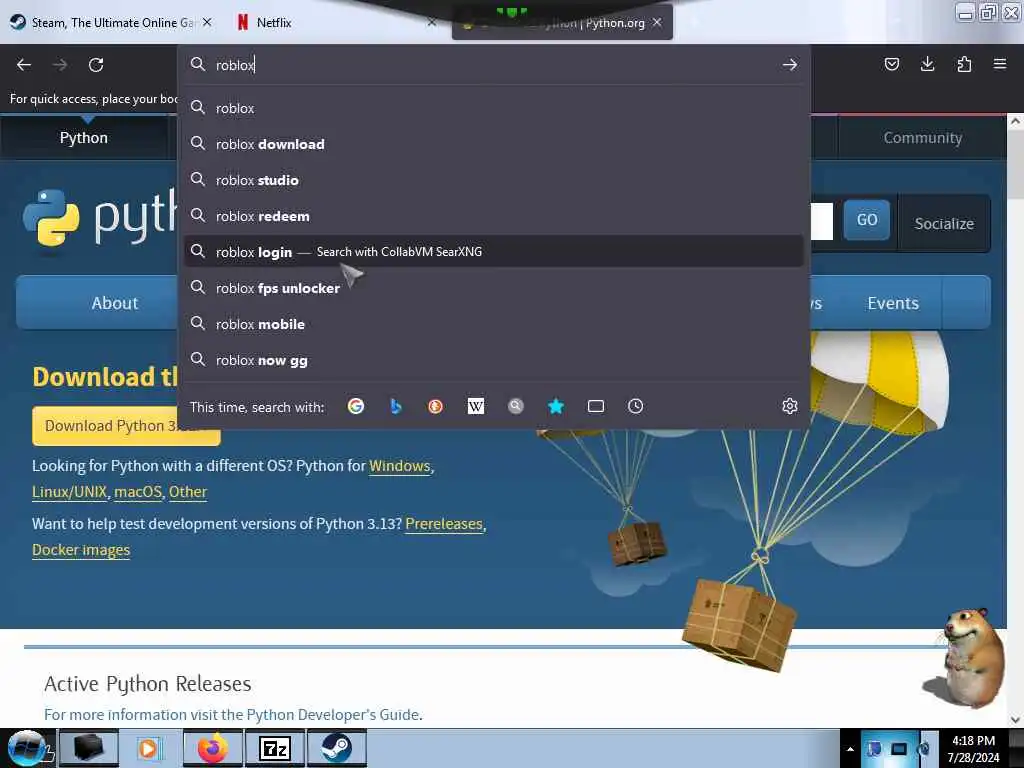Screen dimensions: 1024x768
Task: Click the GO search button
Action: [867, 220]
